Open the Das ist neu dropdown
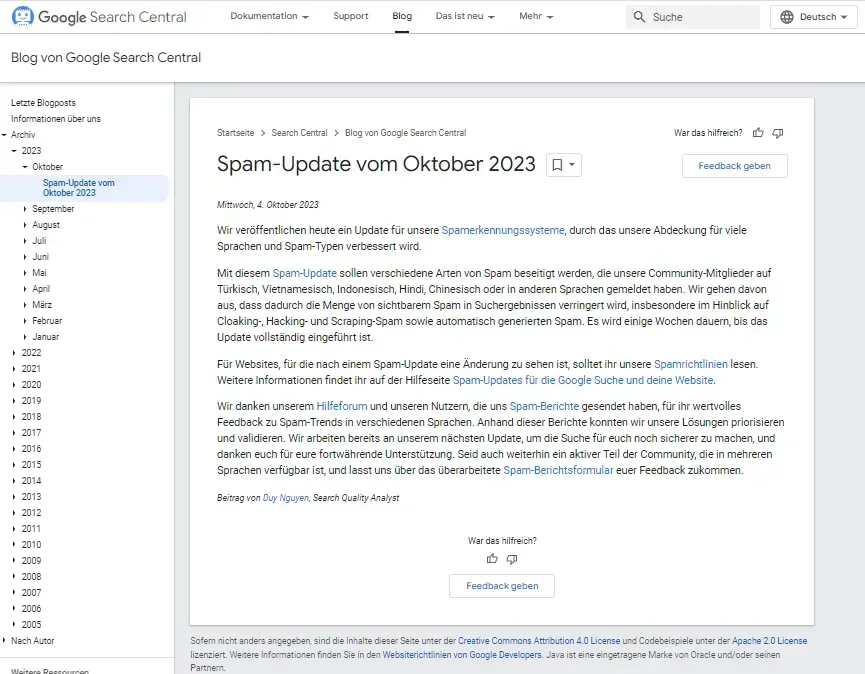The height and width of the screenshot is (674, 865). tap(465, 16)
